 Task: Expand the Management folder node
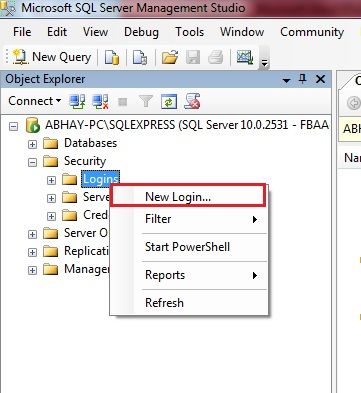click(32, 270)
